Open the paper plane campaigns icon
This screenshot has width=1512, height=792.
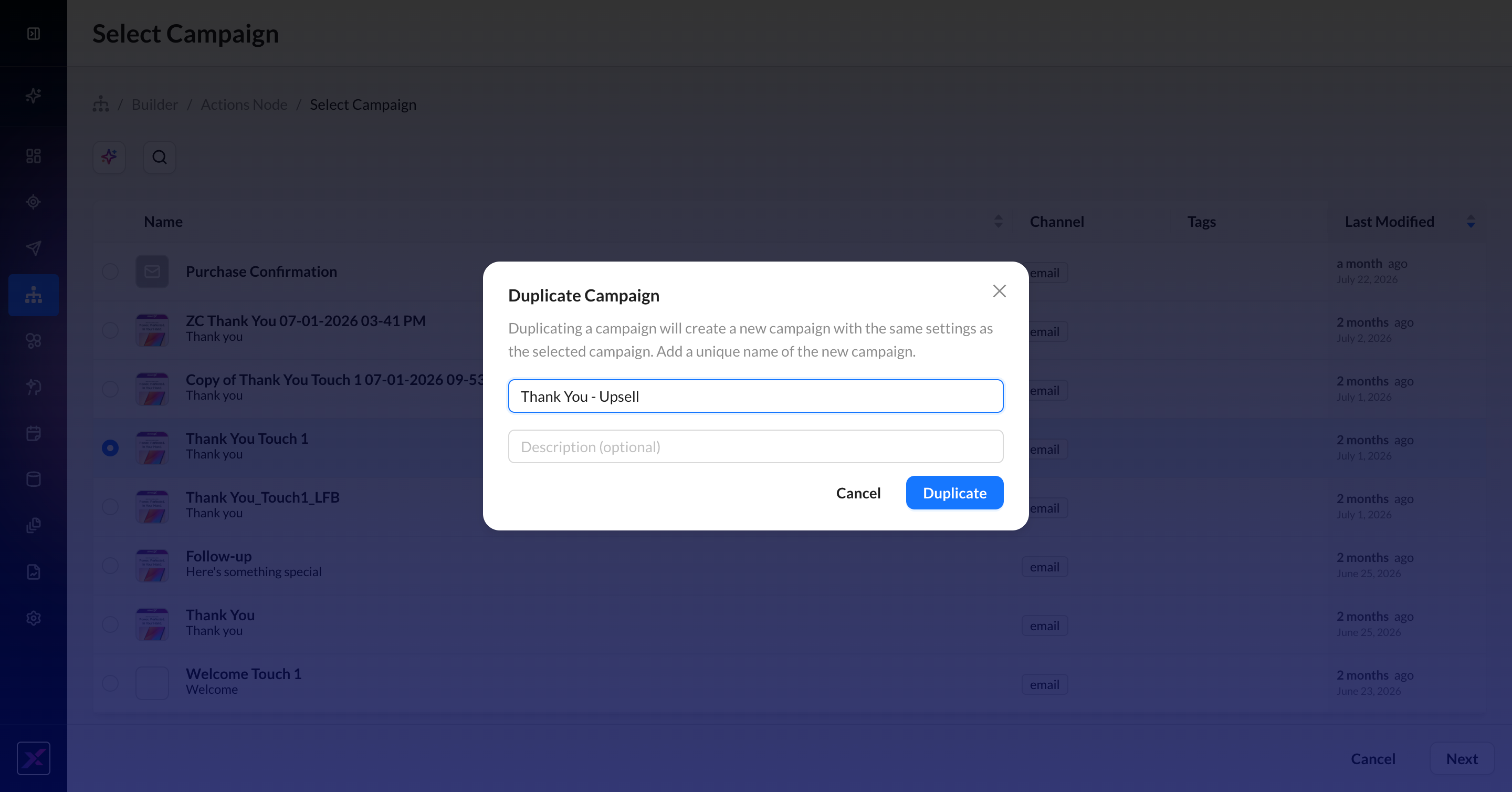[x=34, y=248]
